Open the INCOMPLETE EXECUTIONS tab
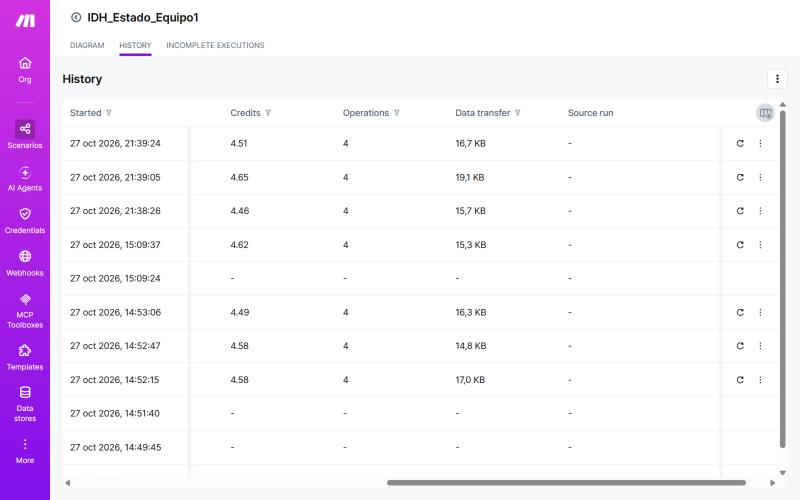Image resolution: width=800 pixels, height=500 pixels. (x=215, y=45)
